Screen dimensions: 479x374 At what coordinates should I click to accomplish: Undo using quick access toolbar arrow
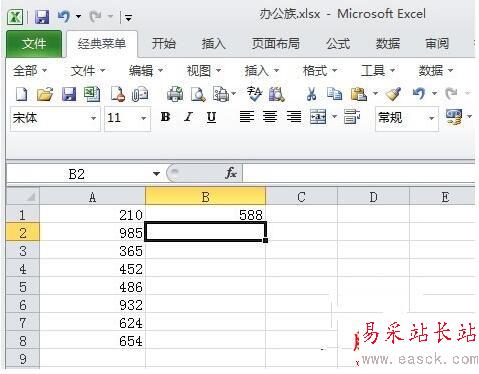coord(64,16)
